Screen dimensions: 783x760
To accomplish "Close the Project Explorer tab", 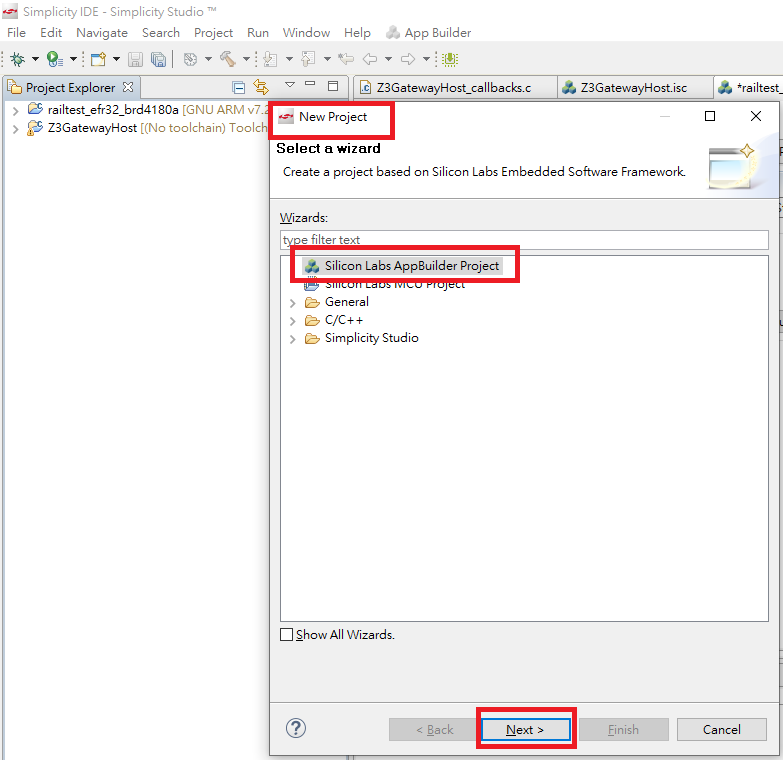I will [128, 87].
